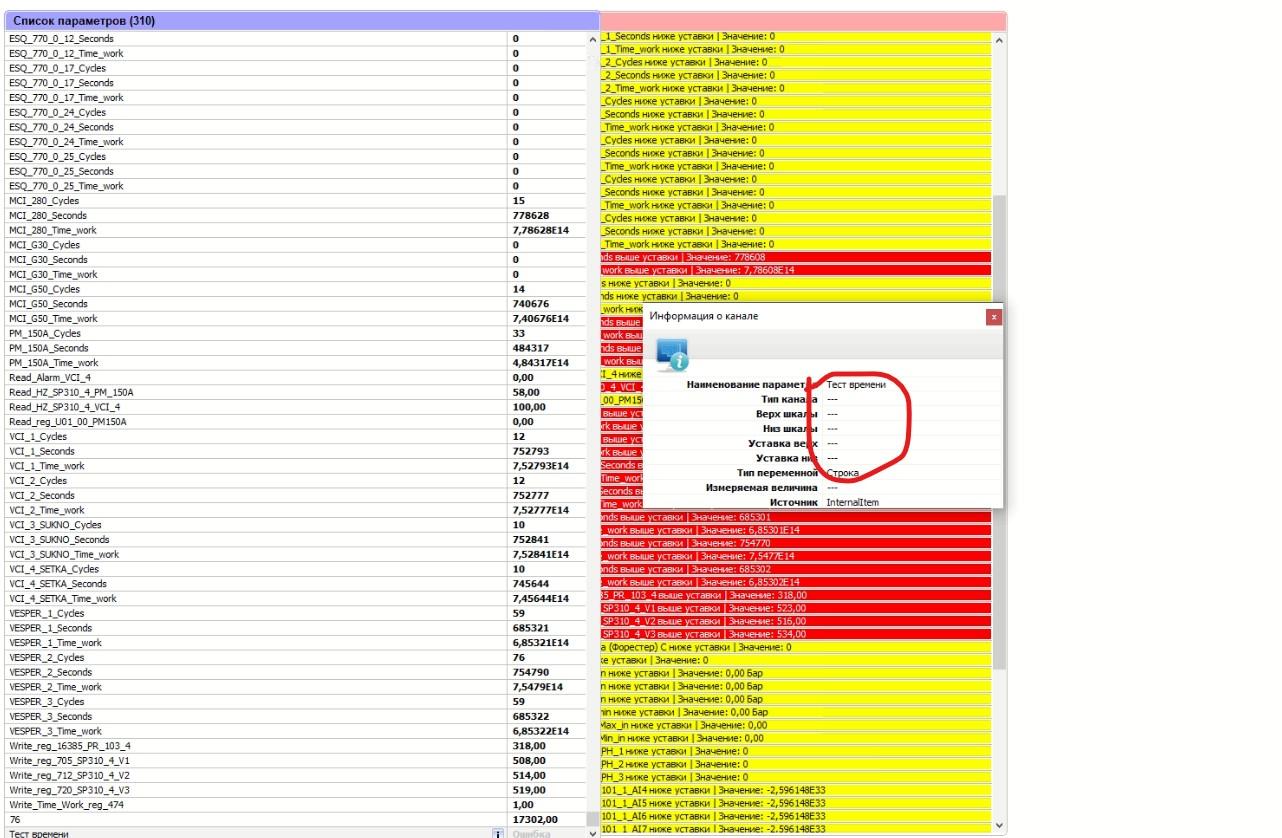Select the ESQ_770_0_17_Cycles parameter
Image resolution: width=1282 pixels, height=838 pixels.
(x=295, y=68)
